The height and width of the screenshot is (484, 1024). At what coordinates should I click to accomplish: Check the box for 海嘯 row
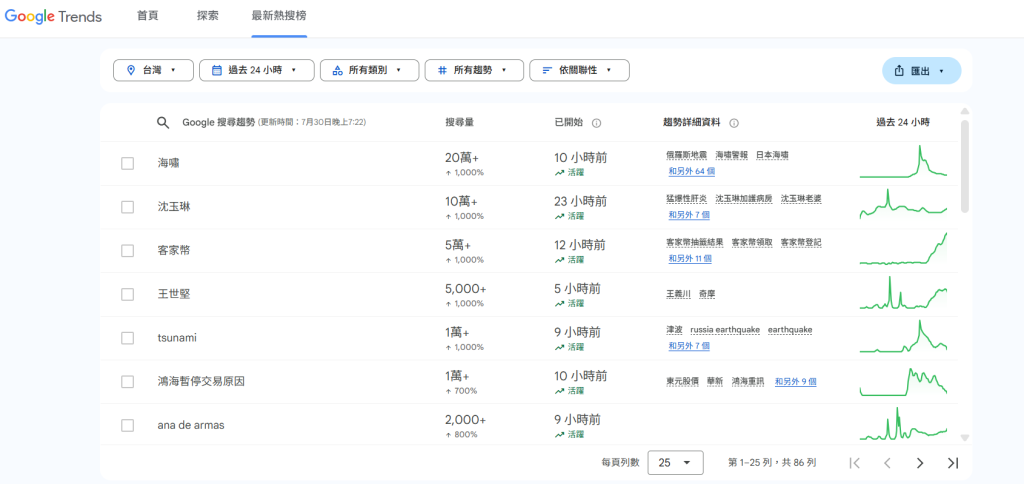127,163
